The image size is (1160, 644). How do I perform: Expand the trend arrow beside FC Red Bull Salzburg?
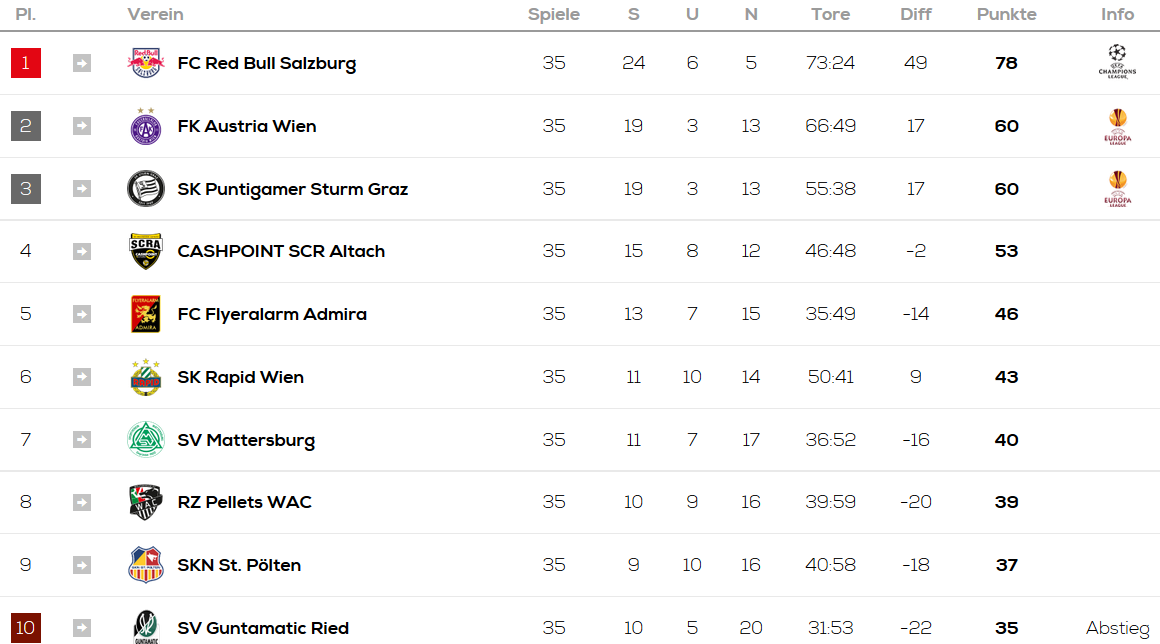[81, 64]
